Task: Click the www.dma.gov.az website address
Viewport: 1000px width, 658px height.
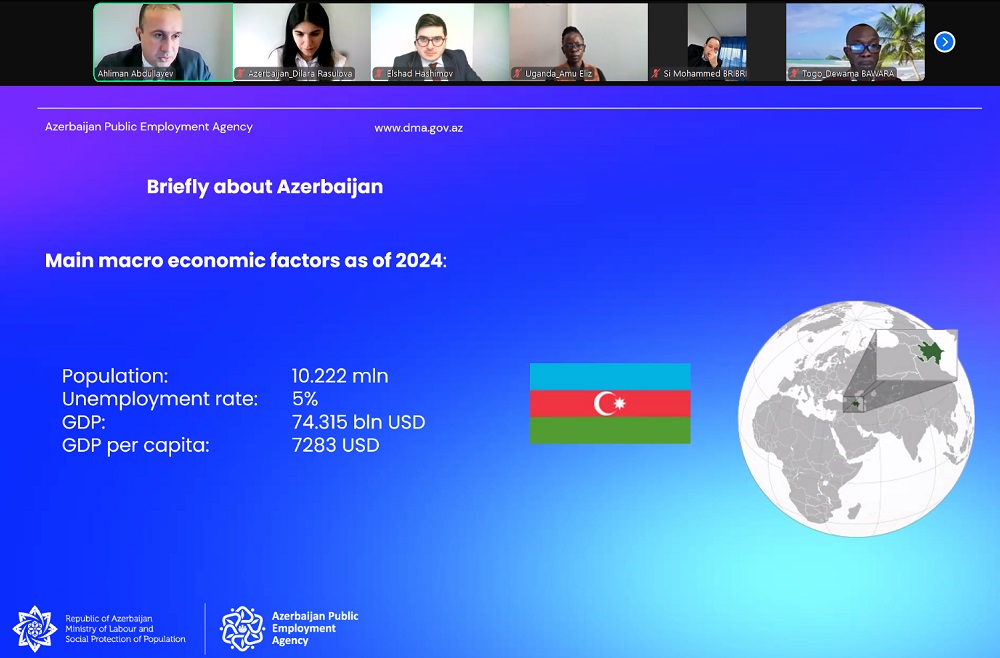Action: pos(418,128)
